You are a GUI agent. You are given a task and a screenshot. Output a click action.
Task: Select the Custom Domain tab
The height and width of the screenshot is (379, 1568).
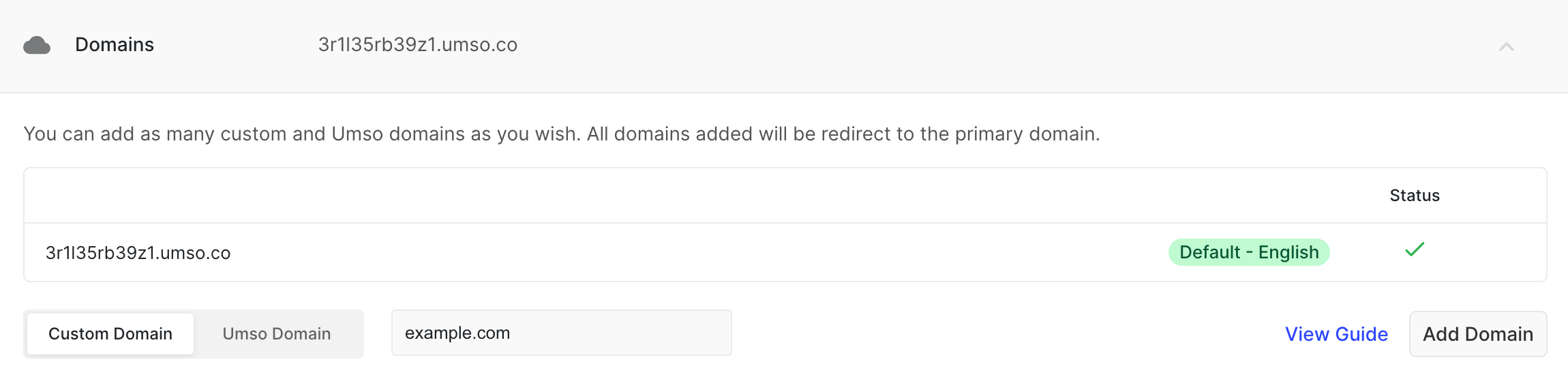point(110,334)
